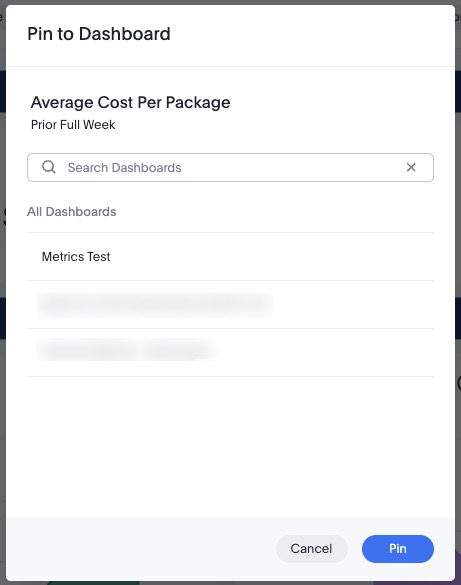Click the Pin to Dashboard title
The width and height of the screenshot is (461, 585).
[x=99, y=34]
